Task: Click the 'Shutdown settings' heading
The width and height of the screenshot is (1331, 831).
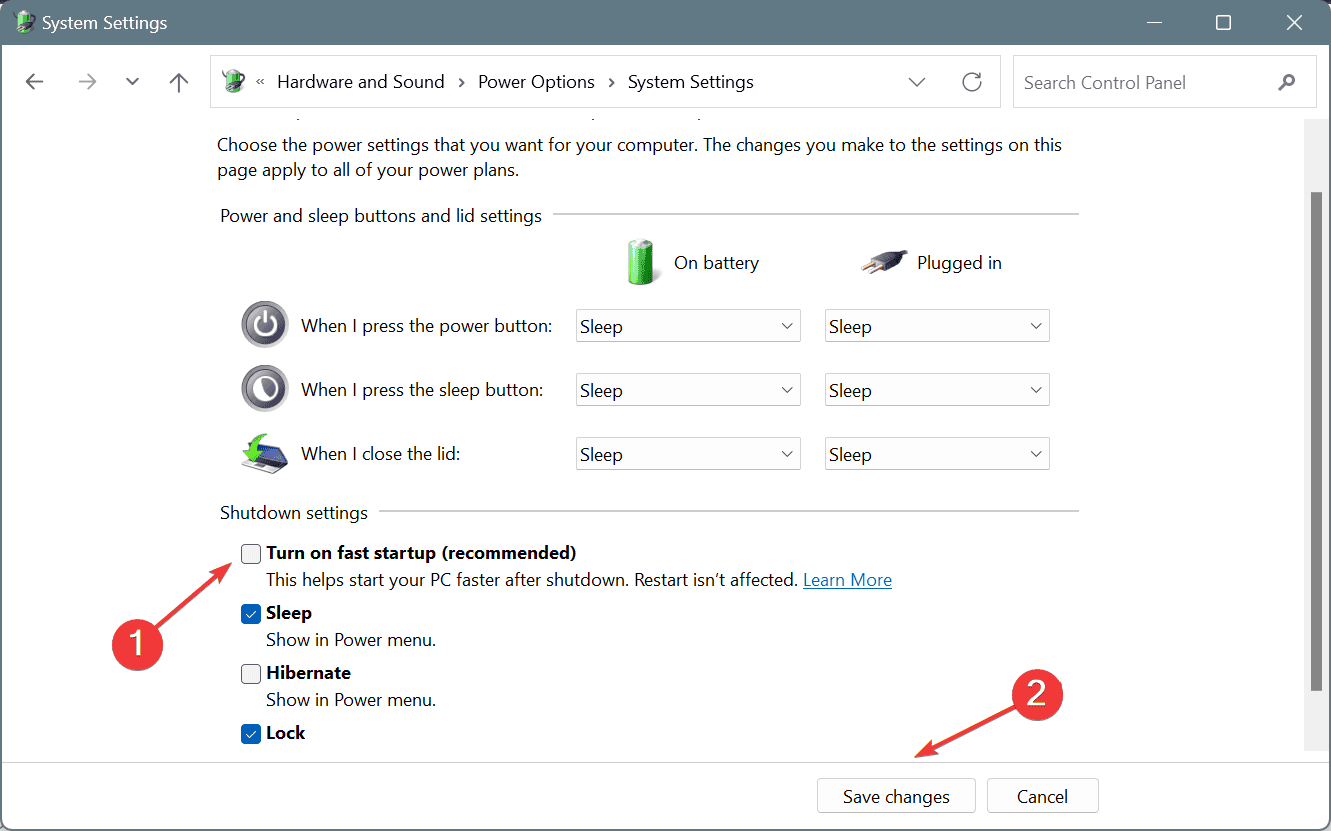Action: click(294, 513)
